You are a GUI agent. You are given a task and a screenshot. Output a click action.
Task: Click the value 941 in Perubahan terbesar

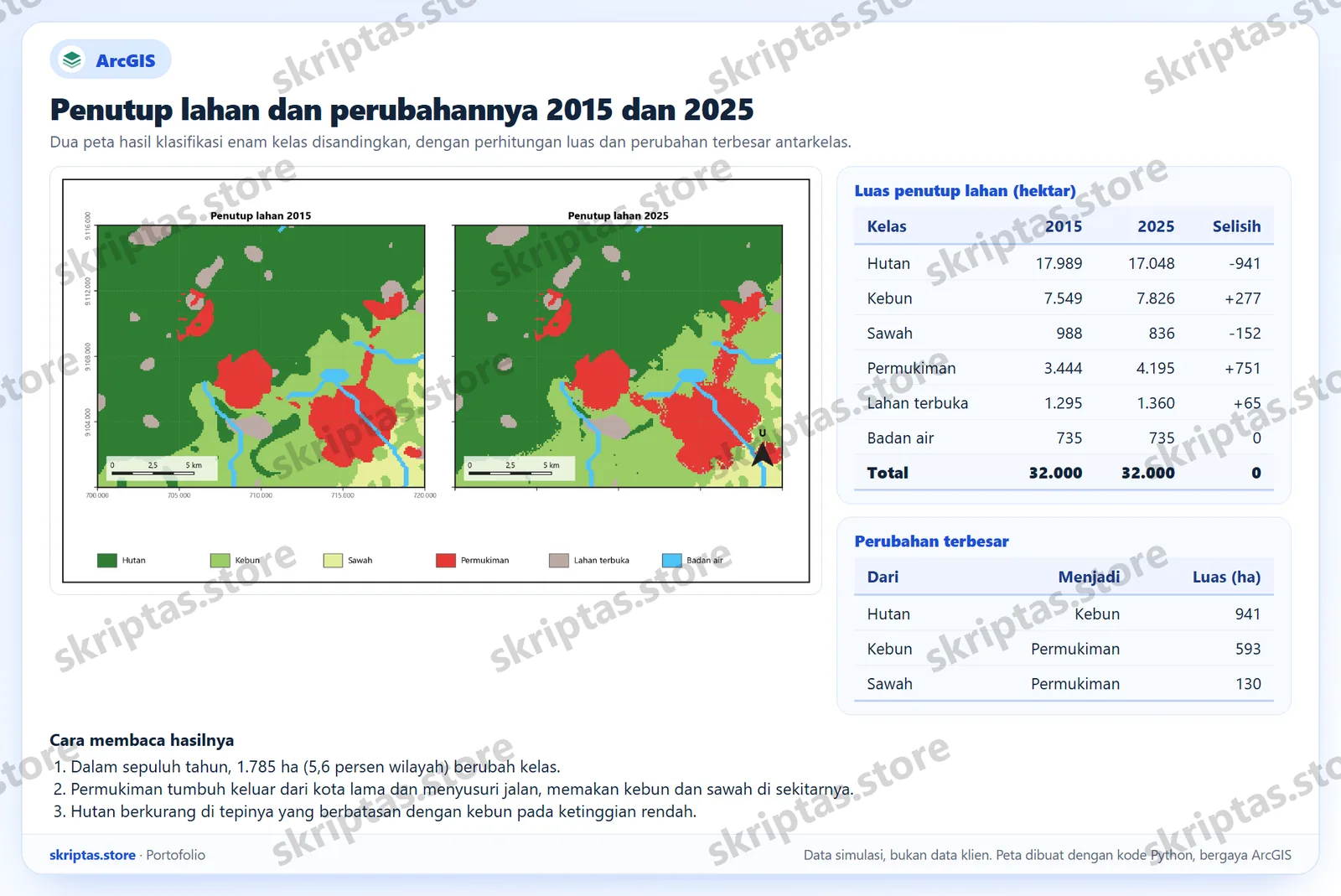tap(1247, 614)
